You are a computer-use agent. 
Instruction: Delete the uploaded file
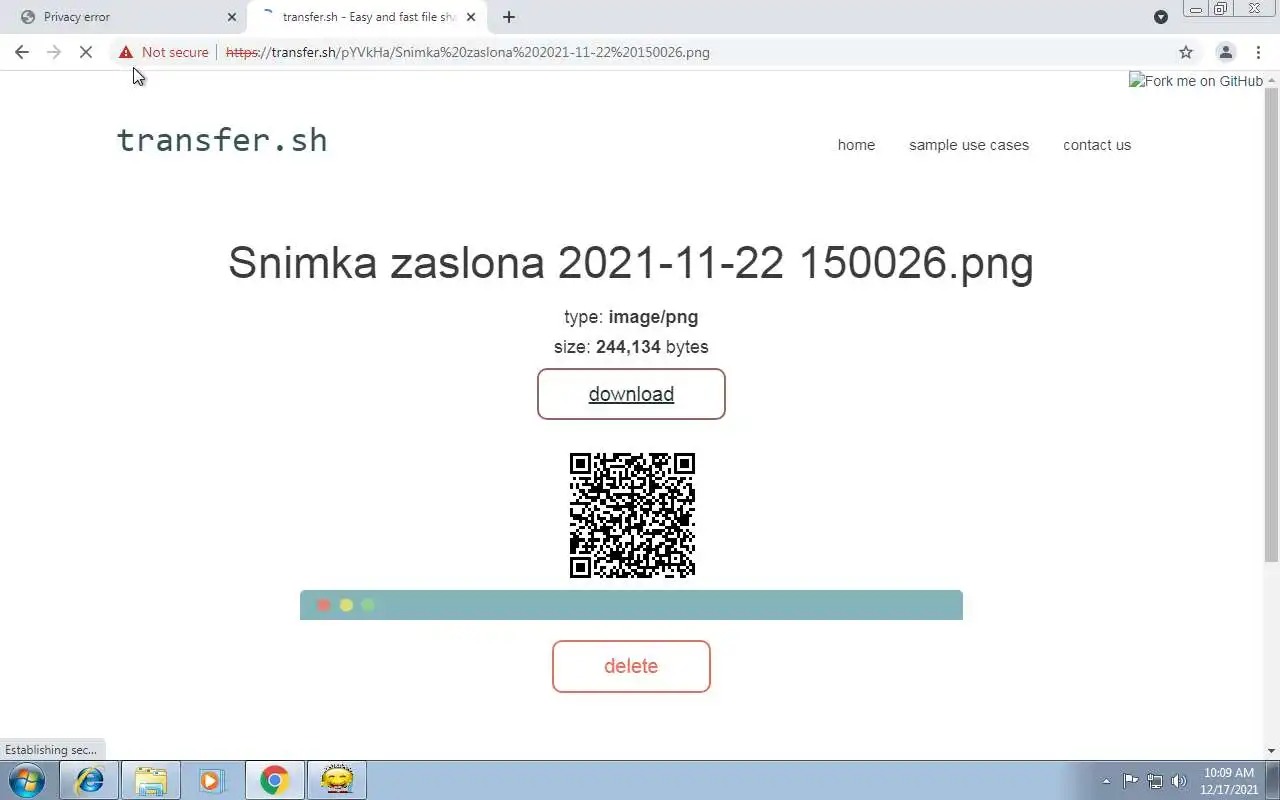(631, 666)
